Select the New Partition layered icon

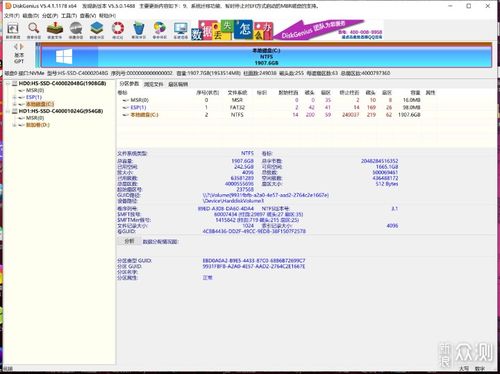pos(97,31)
